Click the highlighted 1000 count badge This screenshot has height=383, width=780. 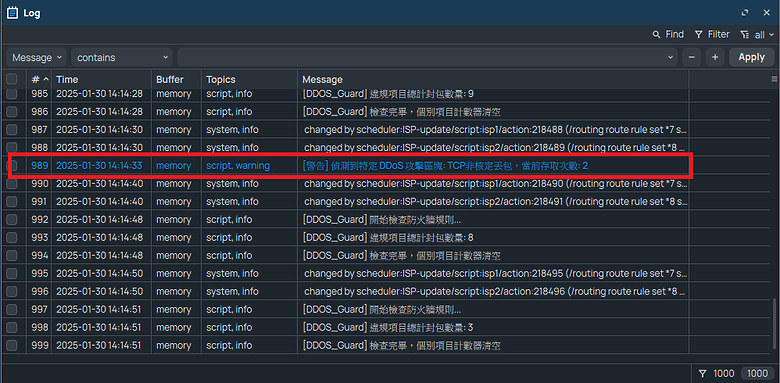[758, 373]
